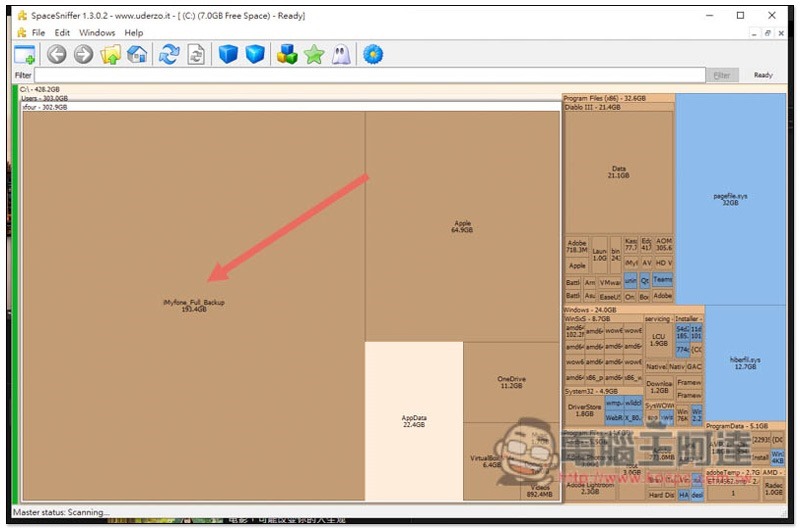Go back with the left arrow icon
The image size is (800, 530).
point(57,54)
